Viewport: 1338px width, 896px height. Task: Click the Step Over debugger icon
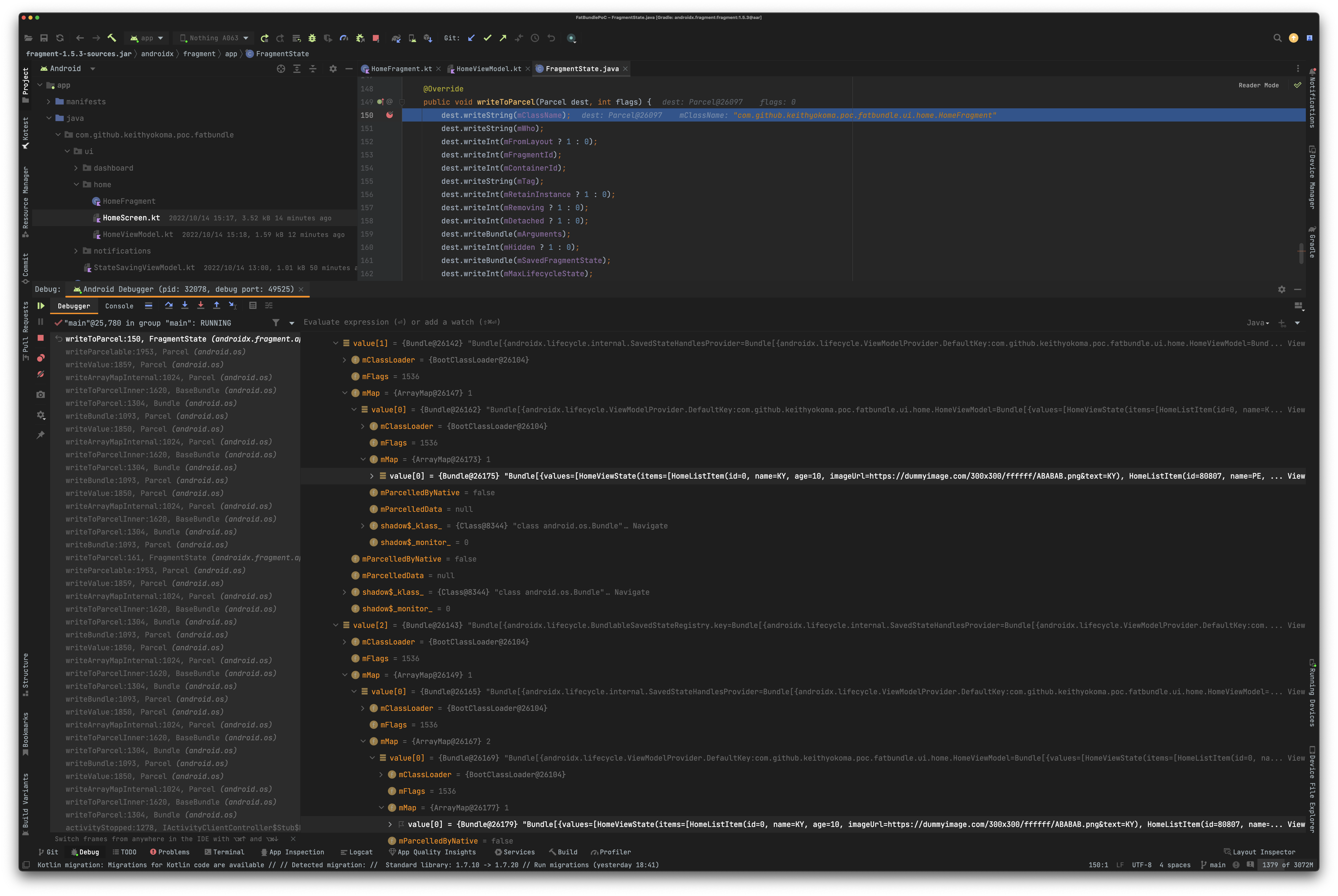tap(169, 306)
